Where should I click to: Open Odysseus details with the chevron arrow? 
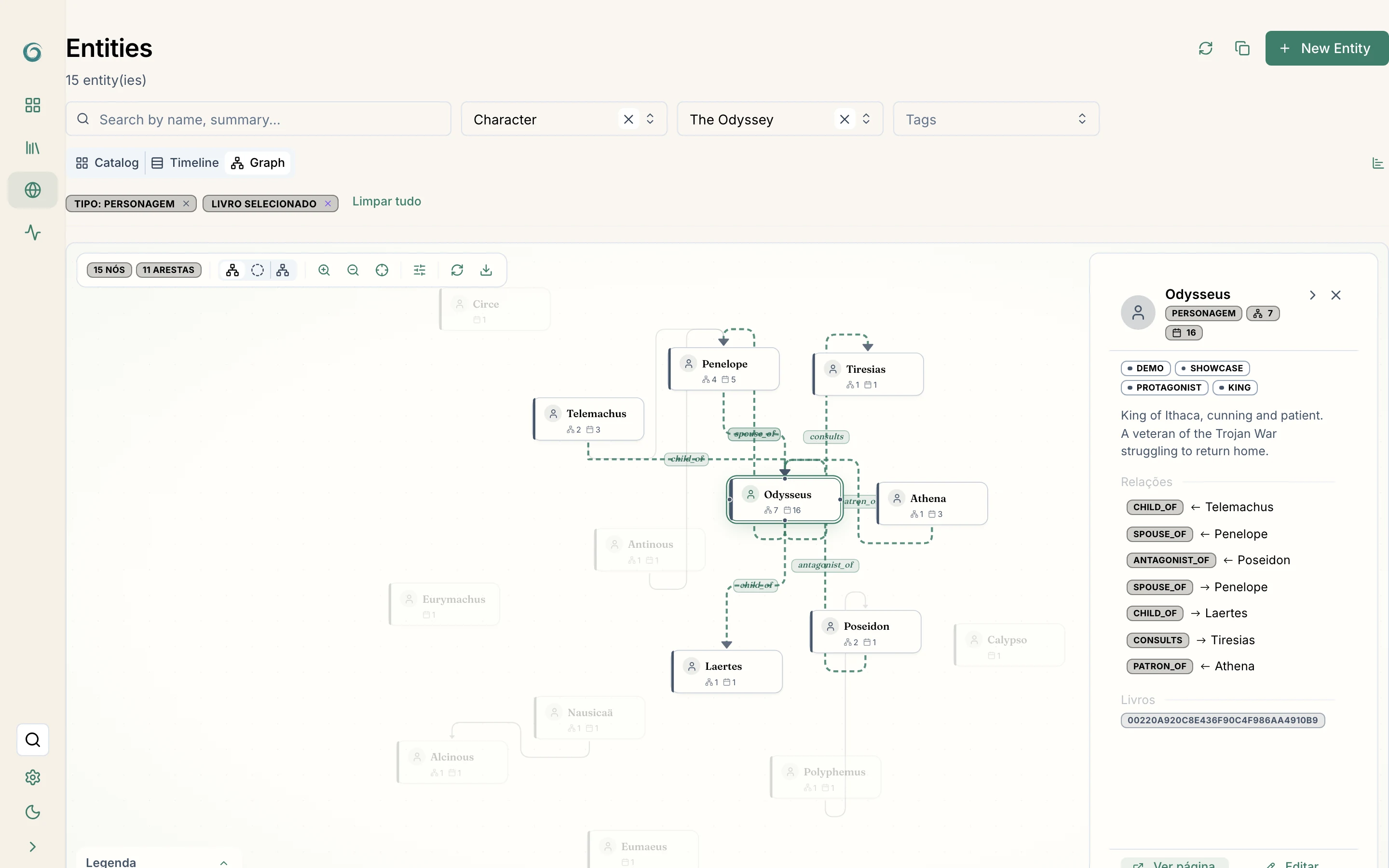[x=1312, y=295]
